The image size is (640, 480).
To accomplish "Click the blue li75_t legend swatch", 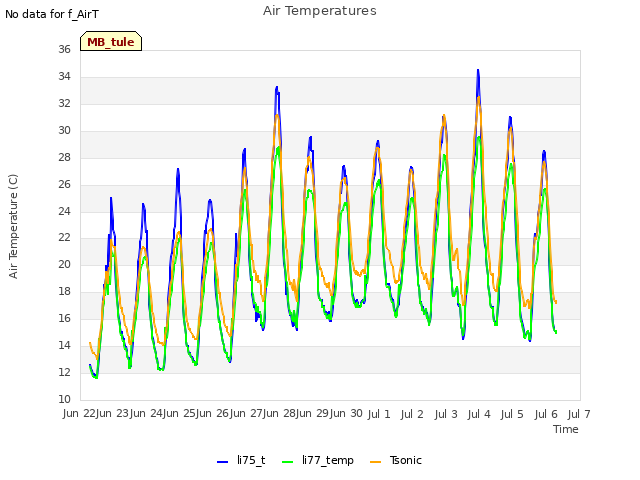I will pyautogui.click(x=222, y=462).
